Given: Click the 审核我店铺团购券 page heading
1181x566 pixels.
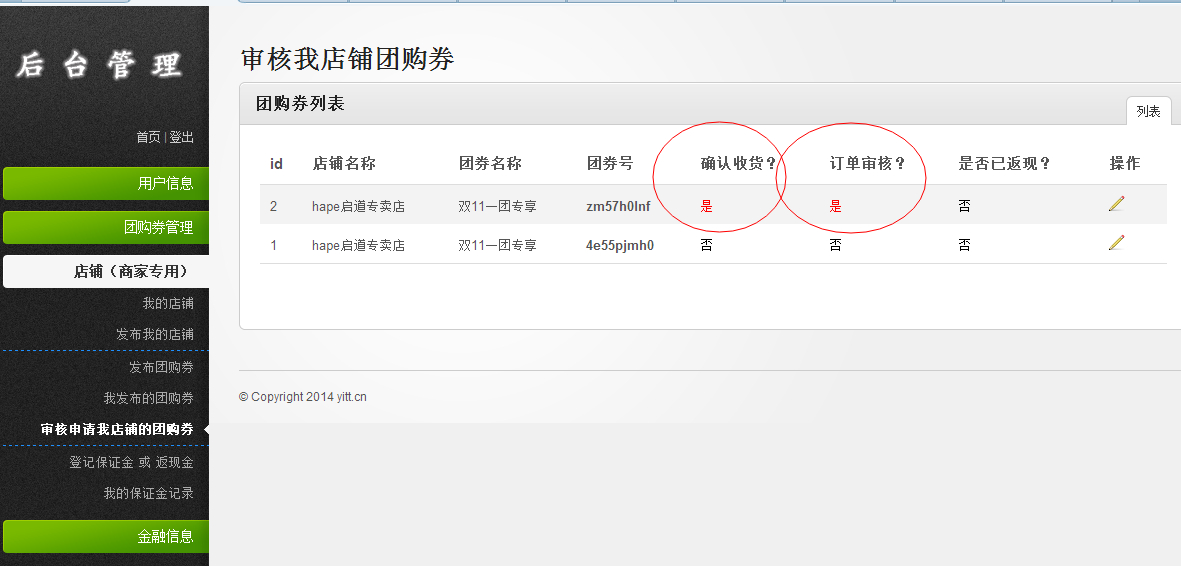Looking at the screenshot, I should (x=347, y=59).
